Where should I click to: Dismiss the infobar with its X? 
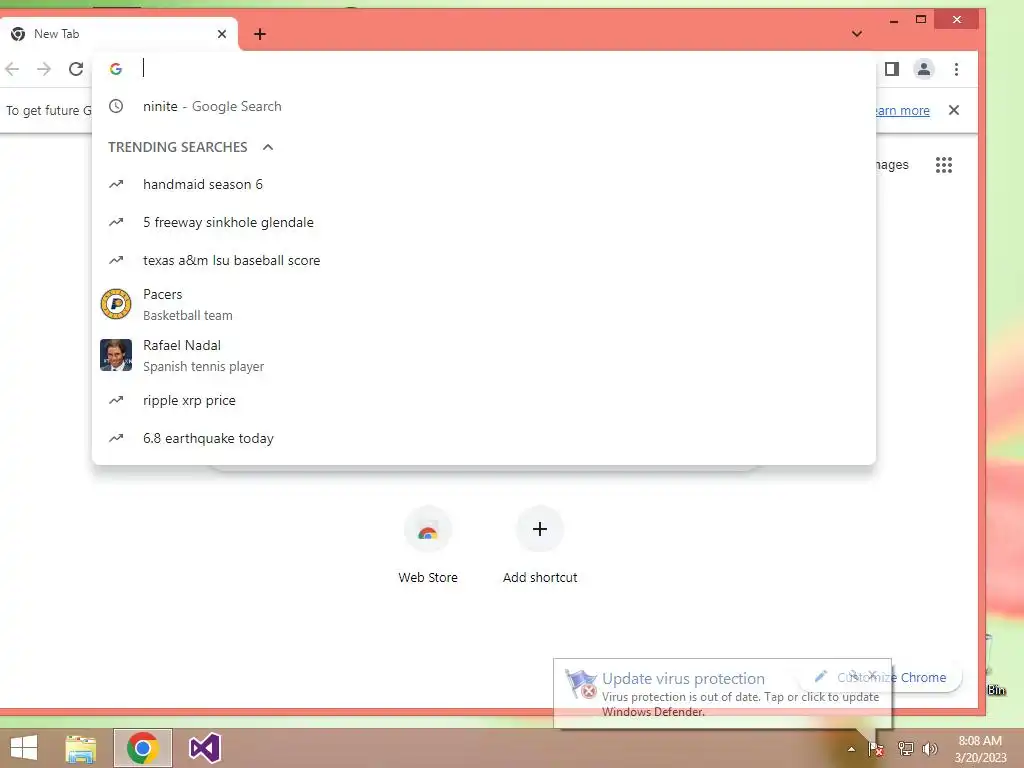click(x=954, y=110)
